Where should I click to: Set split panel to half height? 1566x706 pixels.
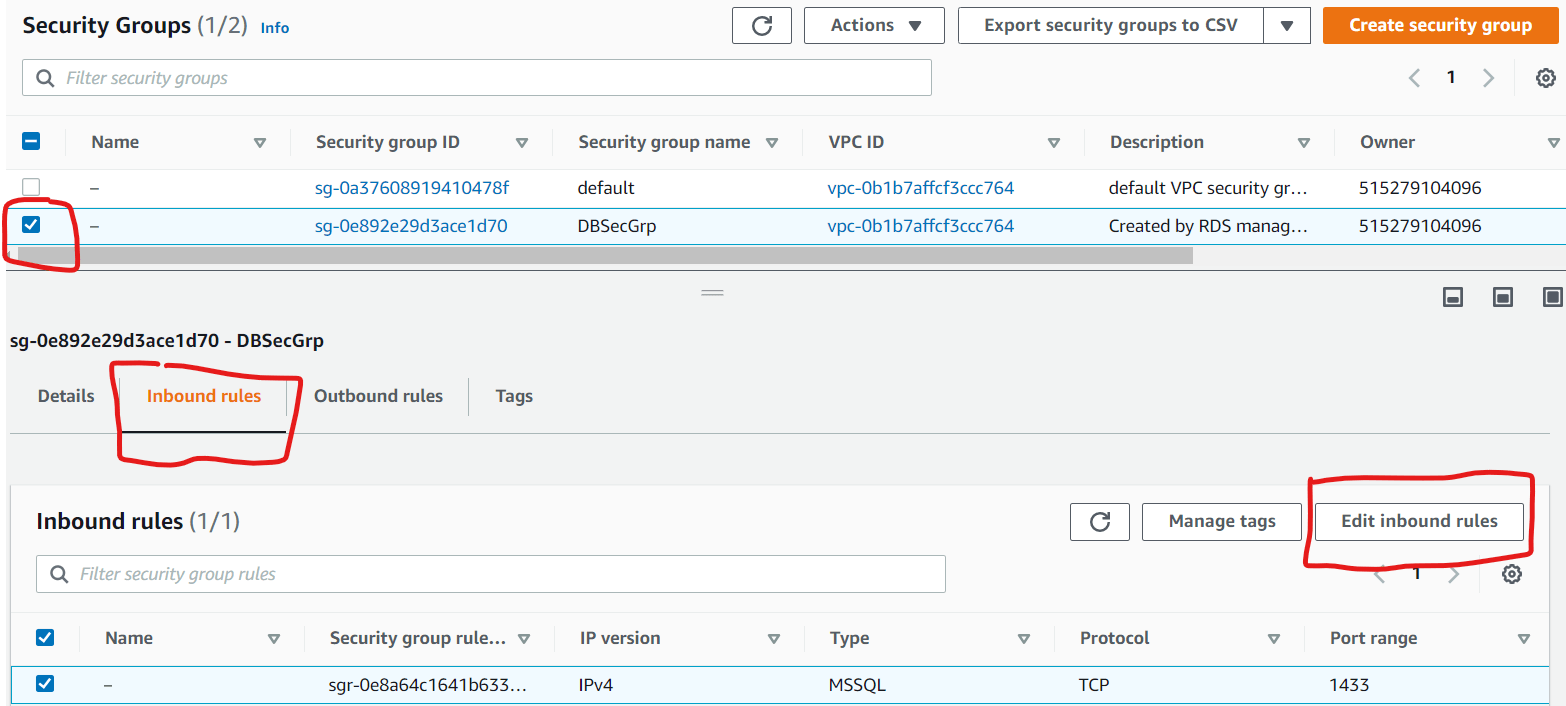[1502, 297]
